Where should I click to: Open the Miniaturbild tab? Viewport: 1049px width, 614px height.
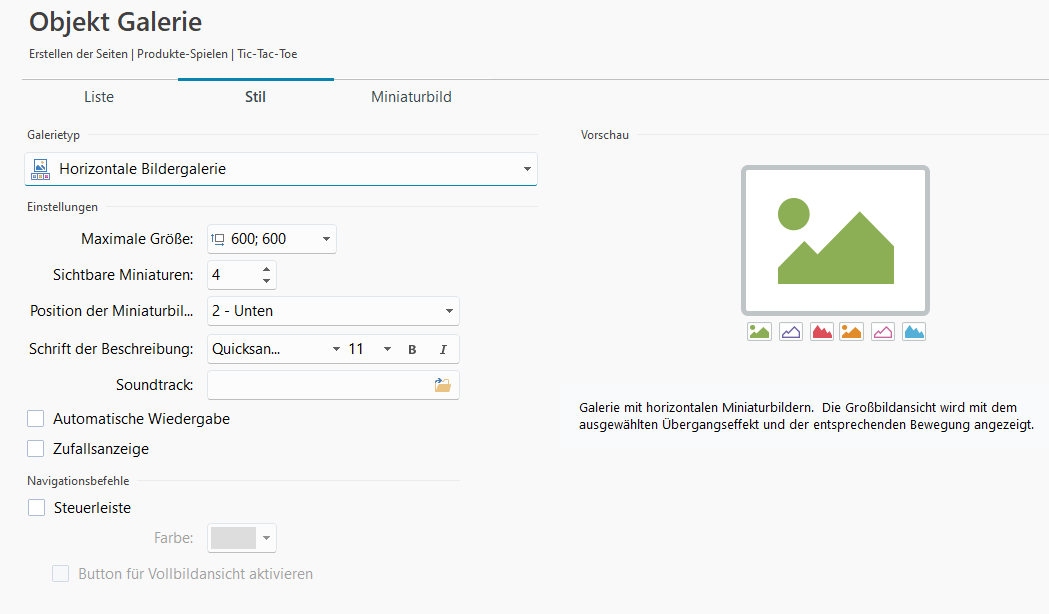pos(411,97)
